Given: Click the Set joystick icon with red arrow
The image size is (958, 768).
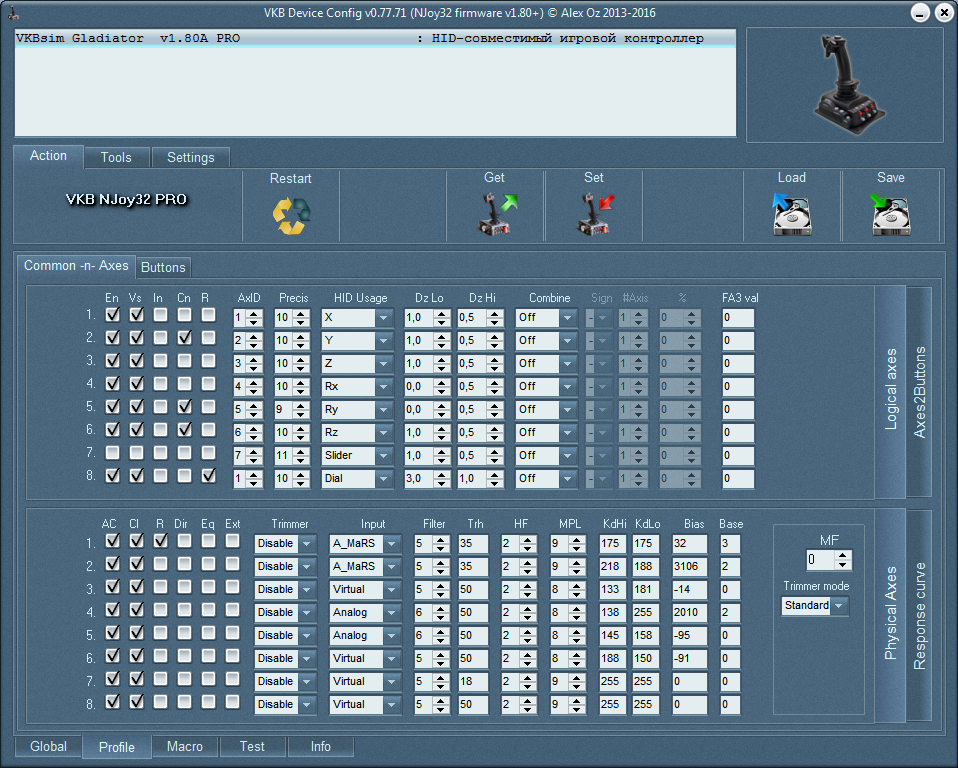Looking at the screenshot, I should (594, 214).
